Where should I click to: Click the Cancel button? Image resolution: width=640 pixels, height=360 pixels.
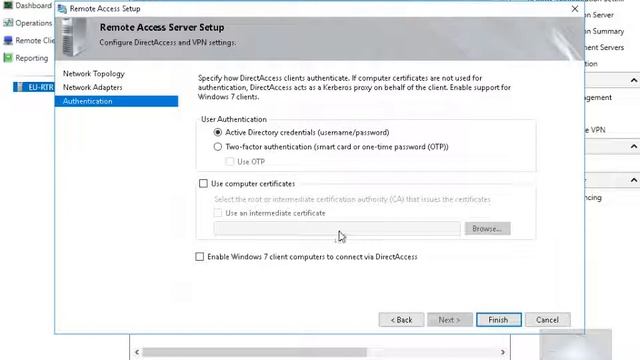(547, 320)
